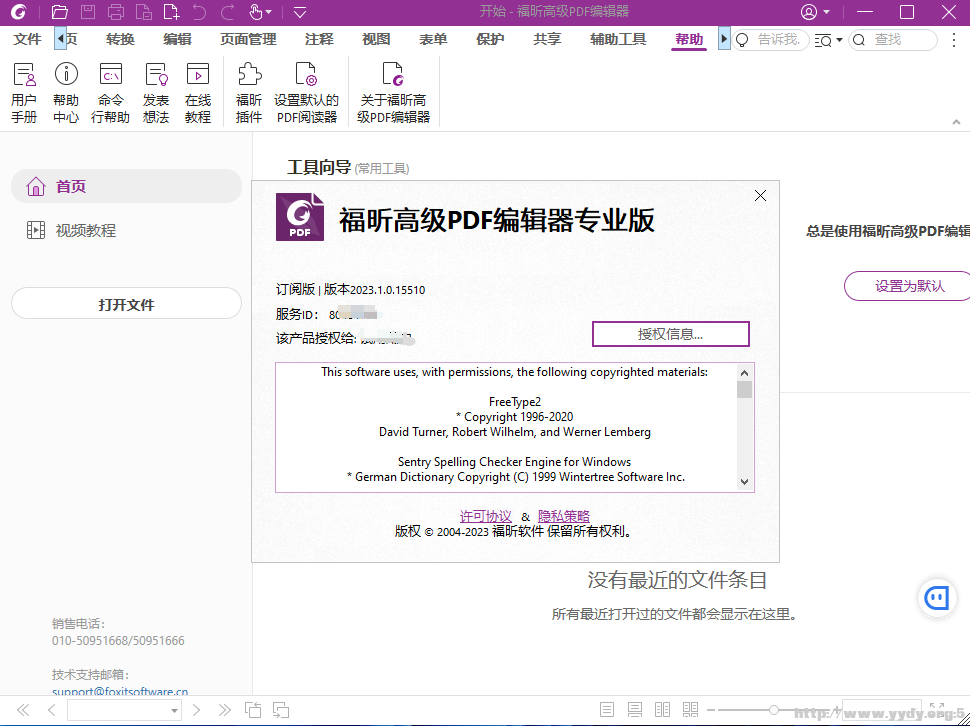Click the 设置为默认 button
Screen dimensions: 970x726
(x=908, y=286)
